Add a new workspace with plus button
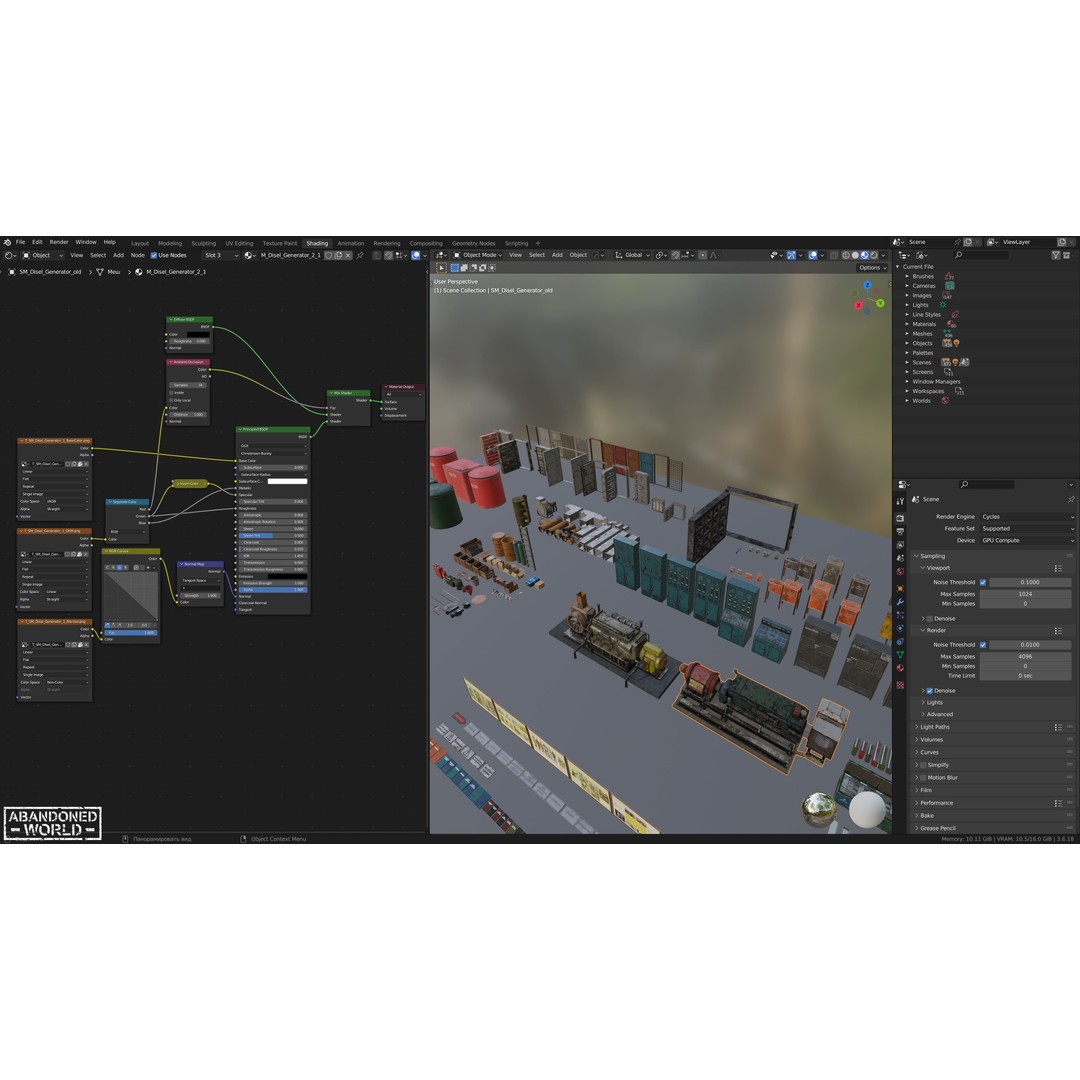Image resolution: width=1080 pixels, height=1080 pixels. pyautogui.click(x=538, y=243)
